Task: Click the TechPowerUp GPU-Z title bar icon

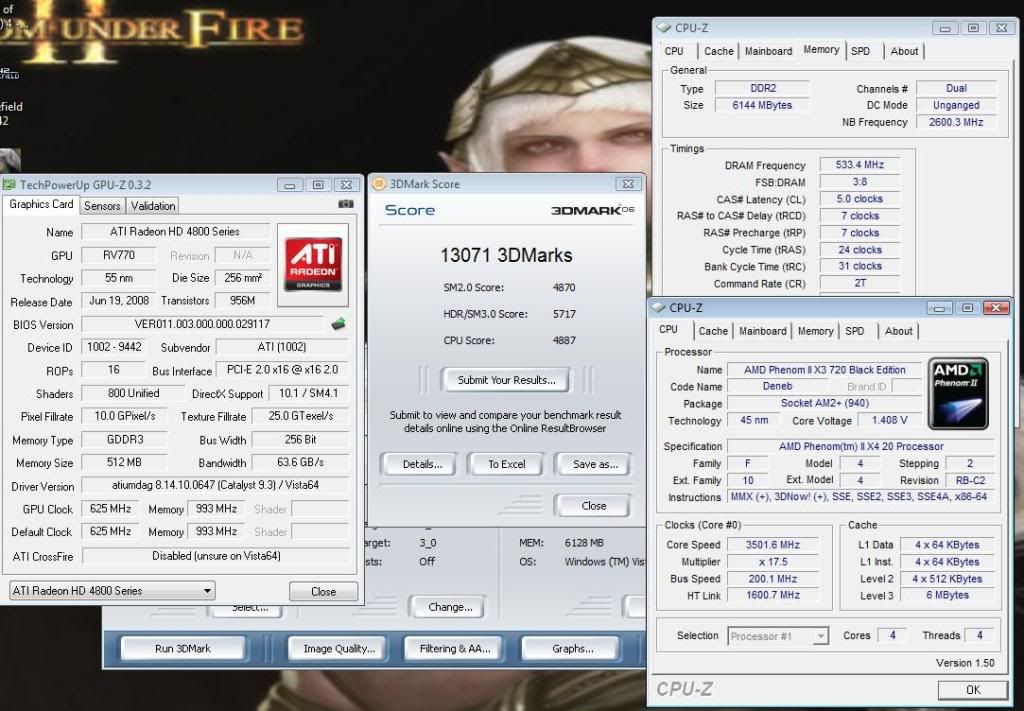Action: click(x=9, y=185)
